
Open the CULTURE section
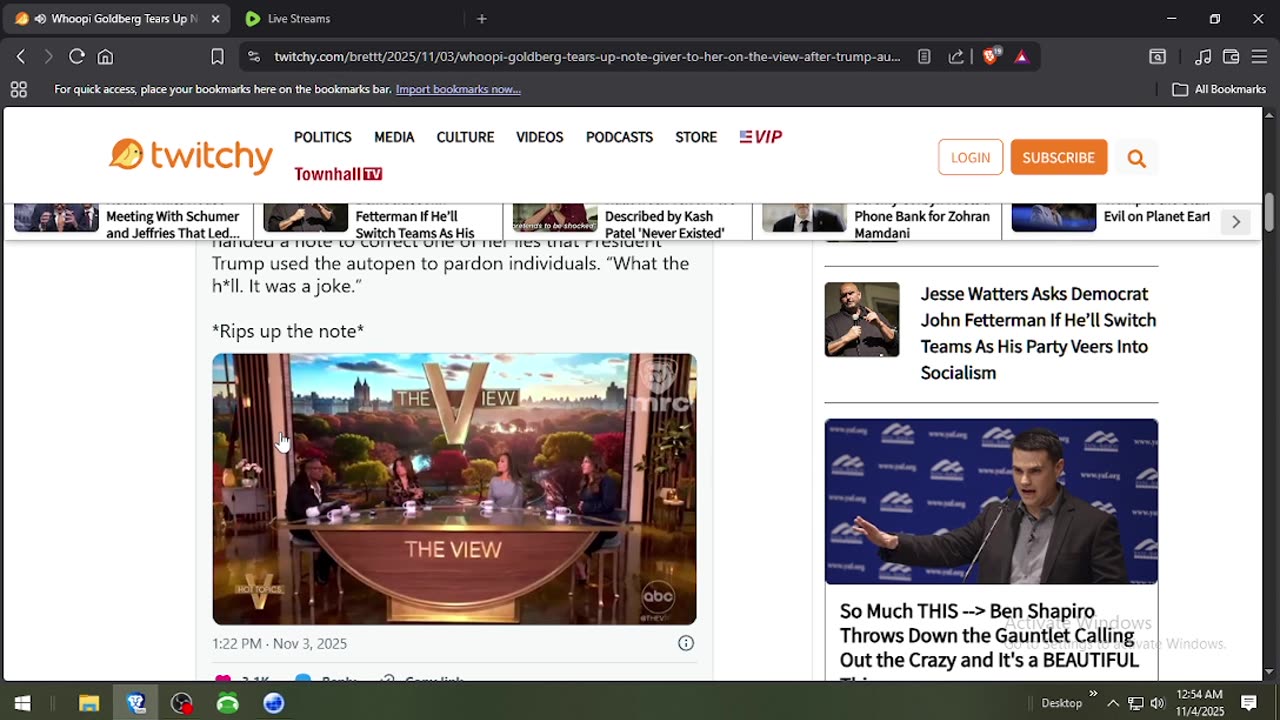pos(465,137)
